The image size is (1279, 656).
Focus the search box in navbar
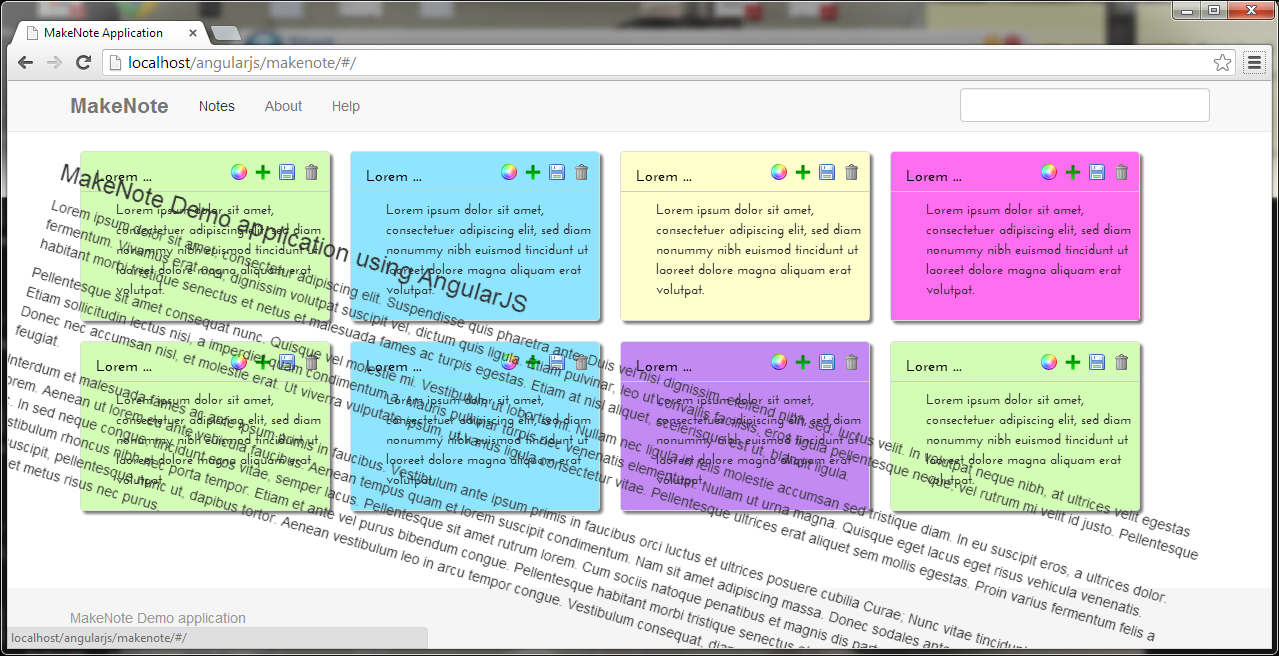(1085, 105)
